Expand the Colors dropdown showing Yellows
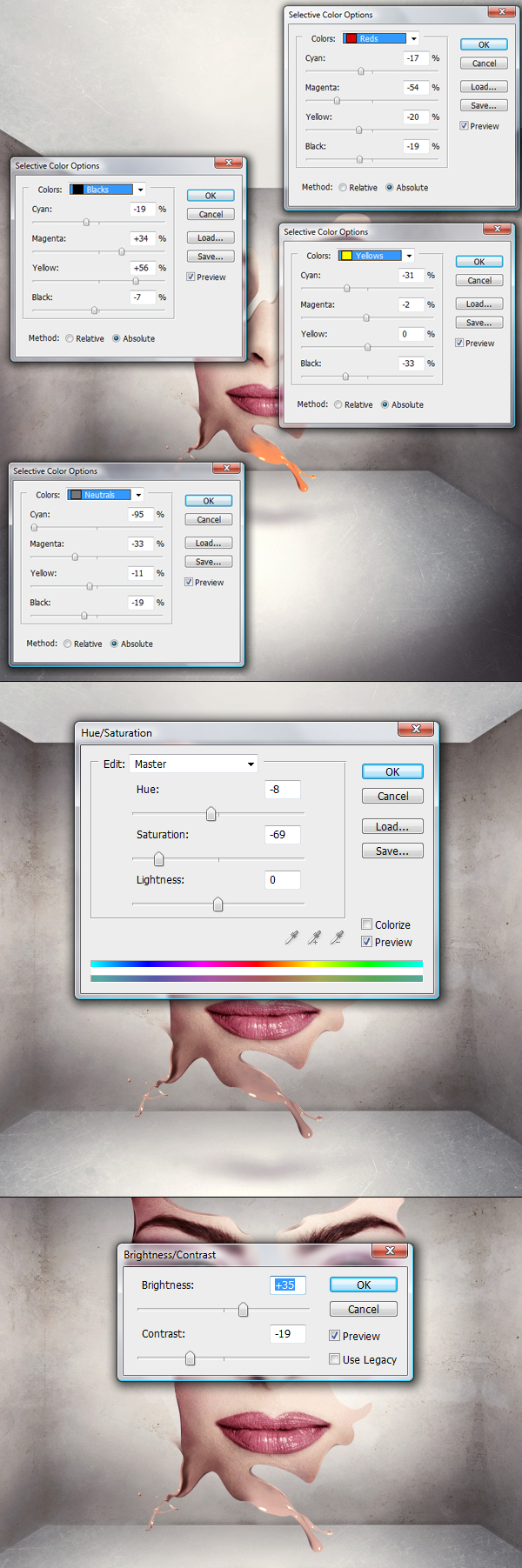The height and width of the screenshot is (1568, 522). (x=408, y=256)
